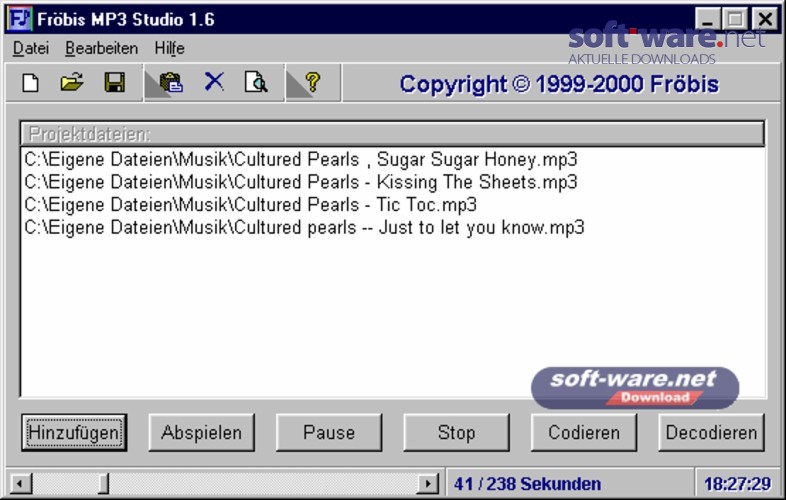
Task: Click the position slider thumb
Action: coord(103,484)
